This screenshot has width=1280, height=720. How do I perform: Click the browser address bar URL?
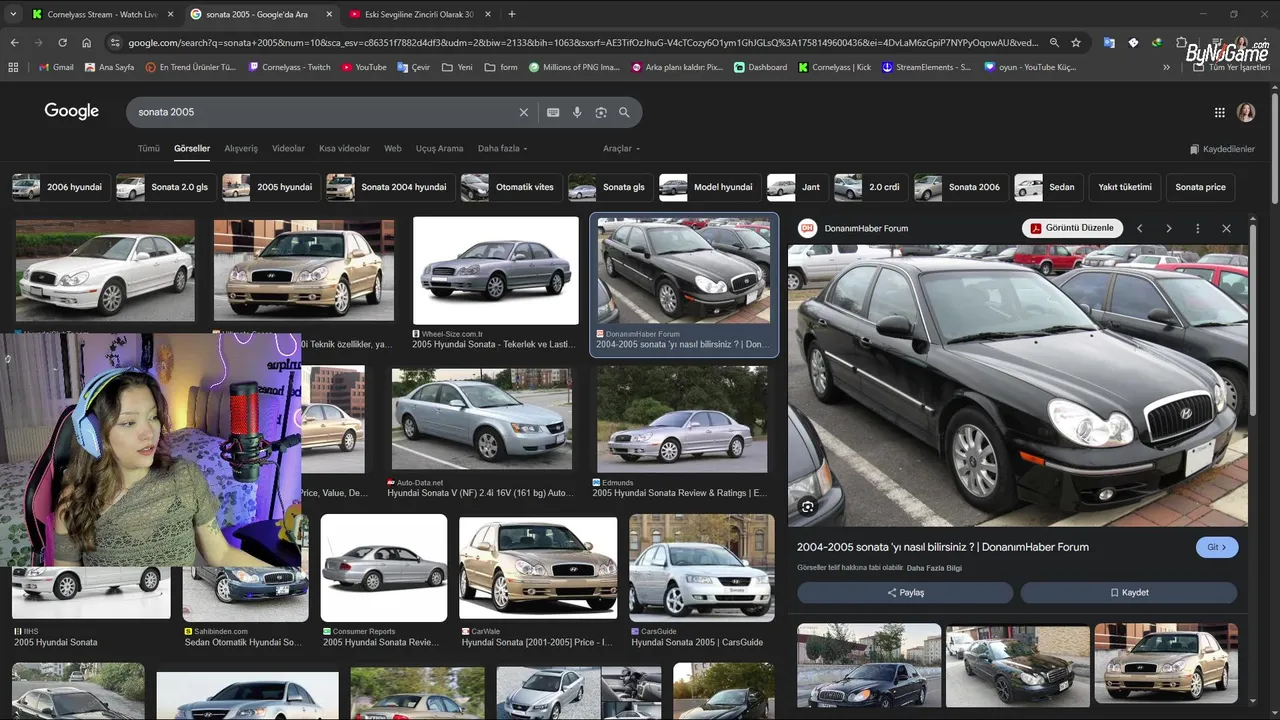[x=582, y=43]
